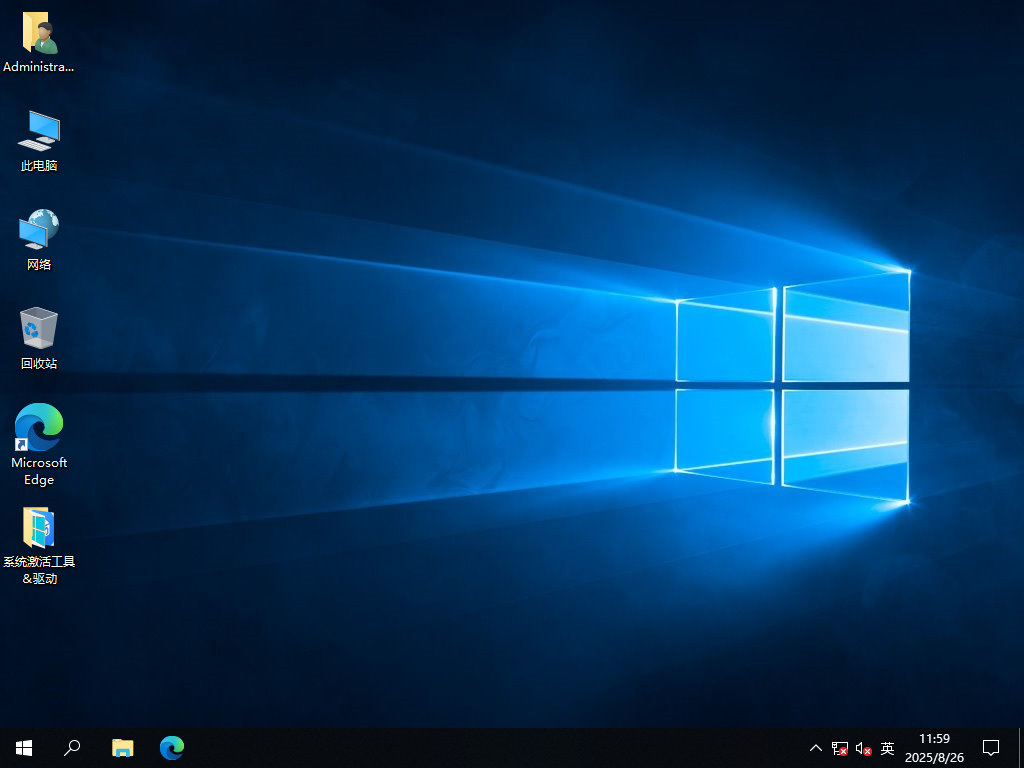Launch Edge from the taskbar
The image size is (1024, 768).
coord(171,748)
